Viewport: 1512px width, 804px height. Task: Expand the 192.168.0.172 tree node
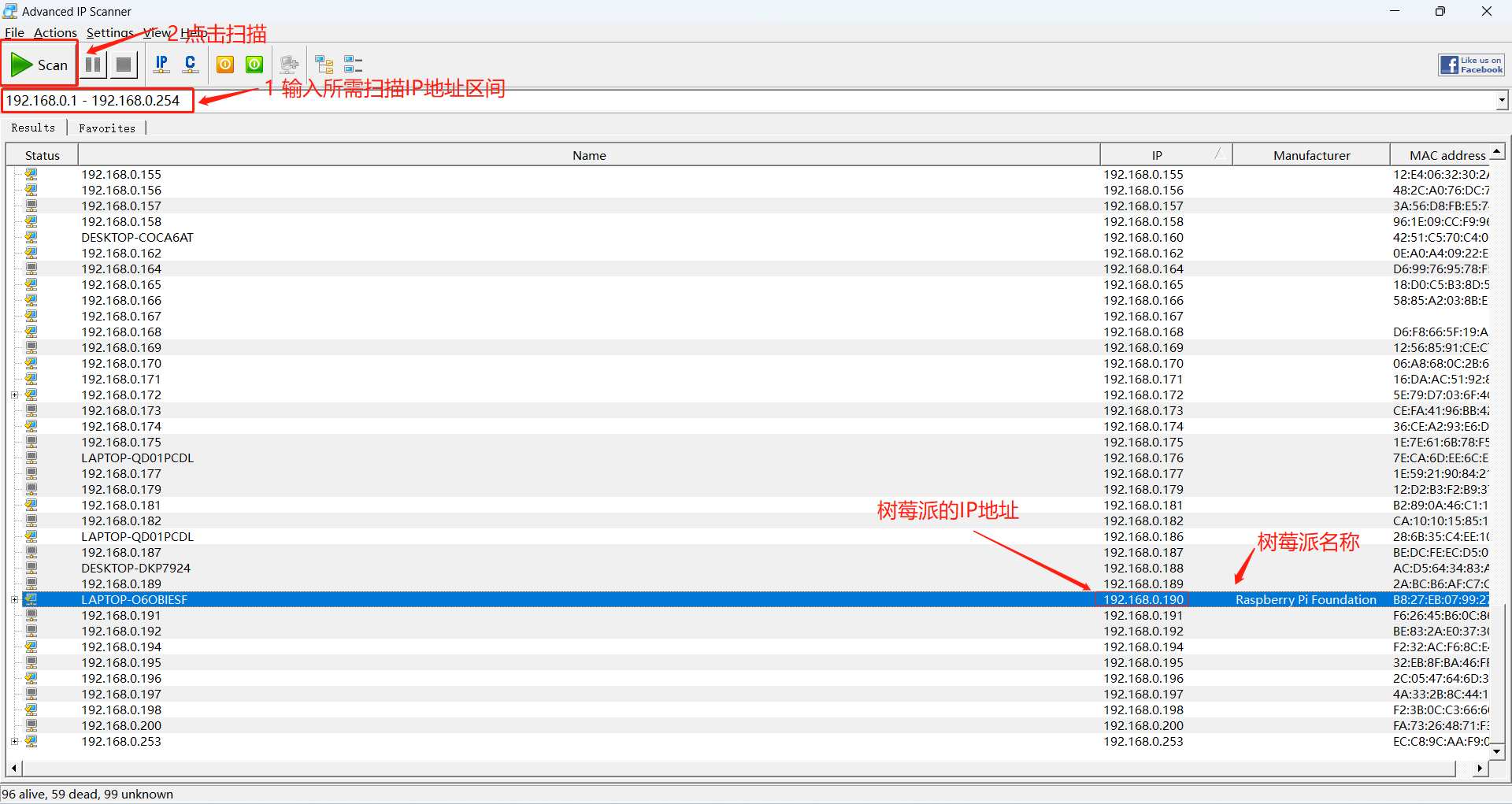coord(14,395)
